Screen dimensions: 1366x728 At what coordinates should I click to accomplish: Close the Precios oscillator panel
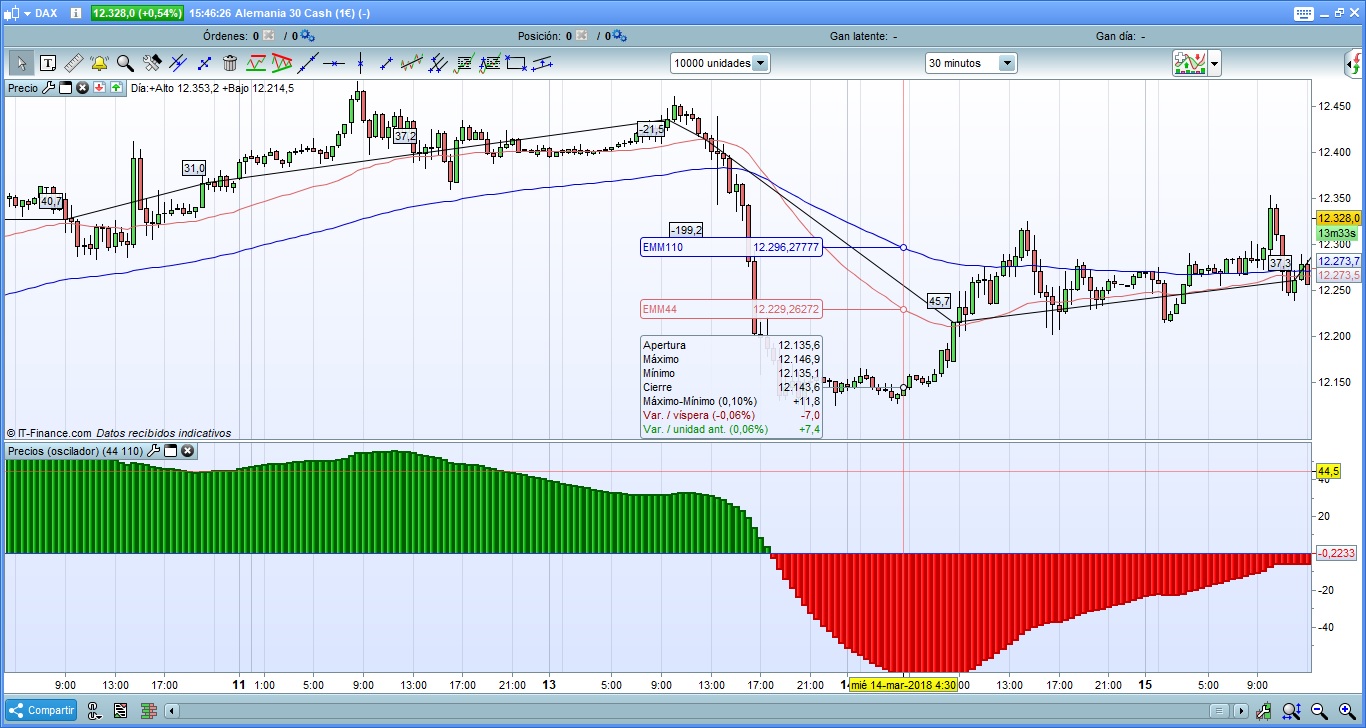(187, 451)
